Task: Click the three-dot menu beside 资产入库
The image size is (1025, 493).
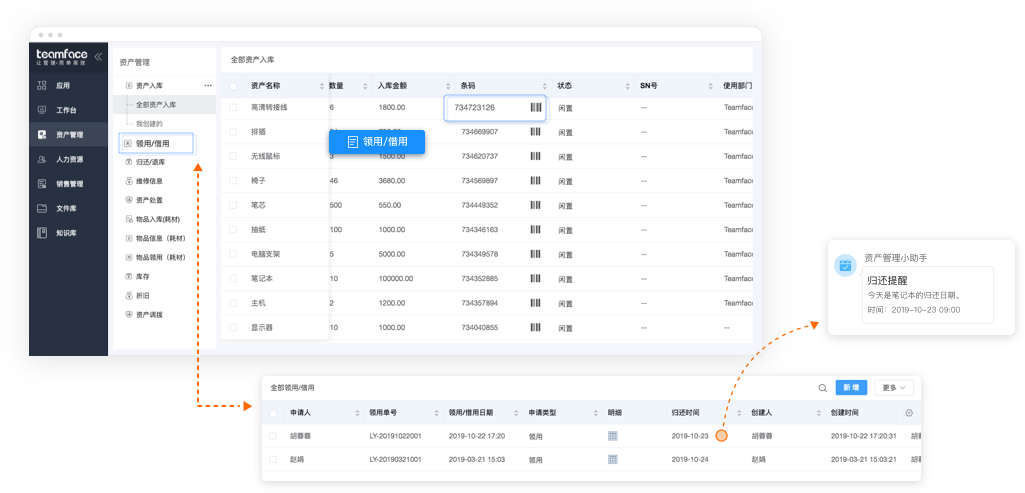Action: point(208,86)
